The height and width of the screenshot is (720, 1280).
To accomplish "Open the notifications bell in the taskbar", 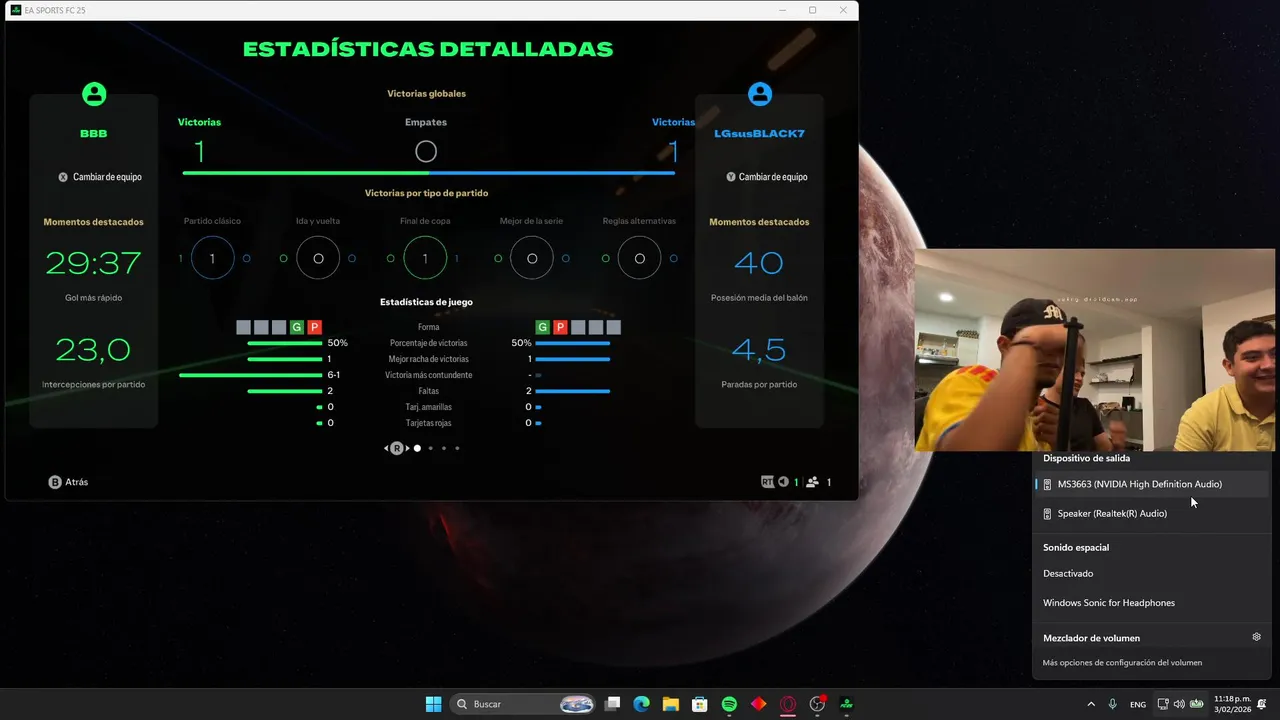I will click(1262, 704).
